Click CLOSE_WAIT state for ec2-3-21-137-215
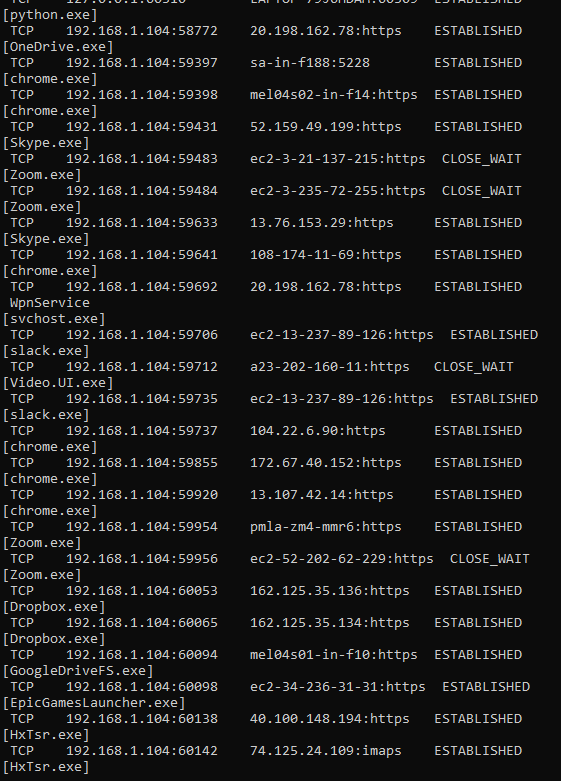 [x=482, y=159]
